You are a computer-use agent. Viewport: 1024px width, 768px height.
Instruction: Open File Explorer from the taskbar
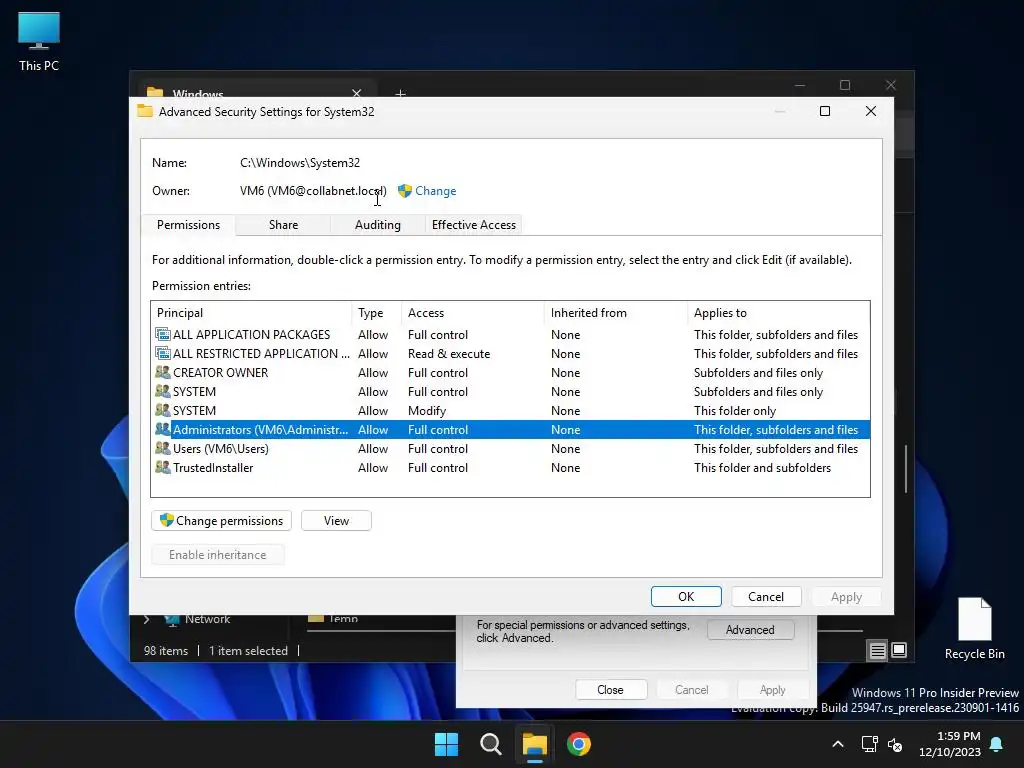pyautogui.click(x=534, y=744)
